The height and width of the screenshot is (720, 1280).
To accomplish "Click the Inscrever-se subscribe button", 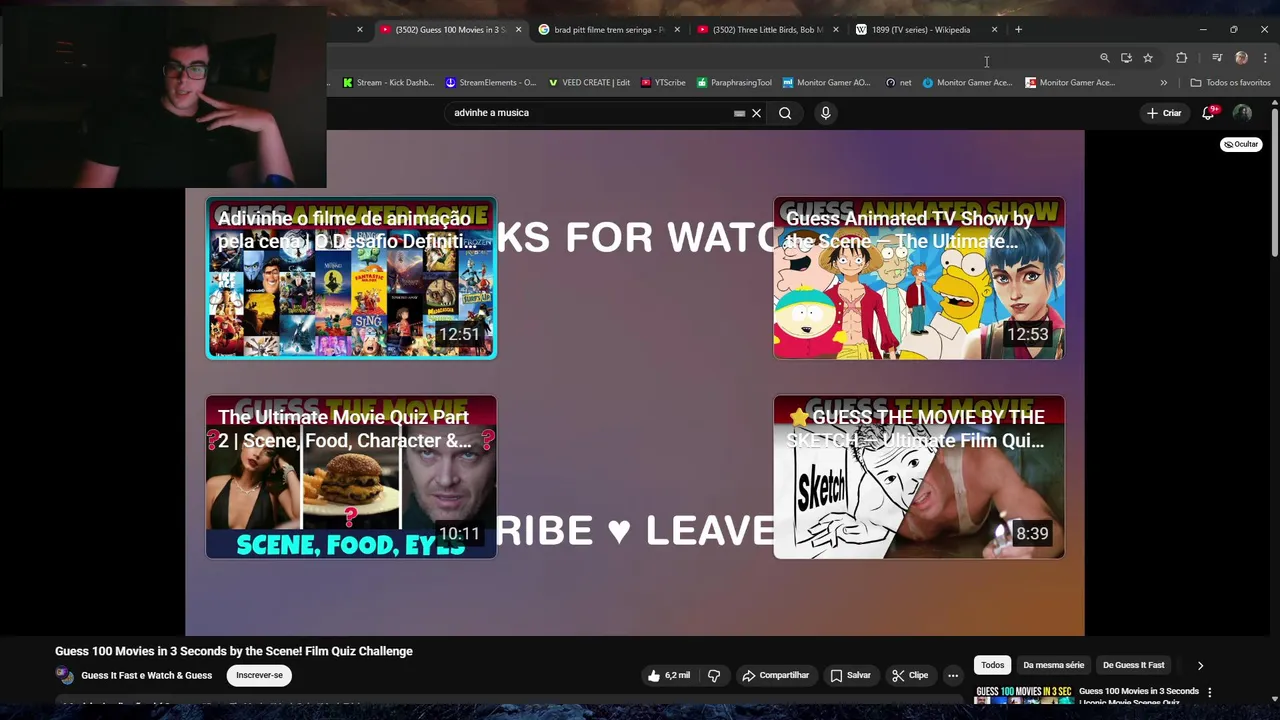I will click(x=259, y=675).
